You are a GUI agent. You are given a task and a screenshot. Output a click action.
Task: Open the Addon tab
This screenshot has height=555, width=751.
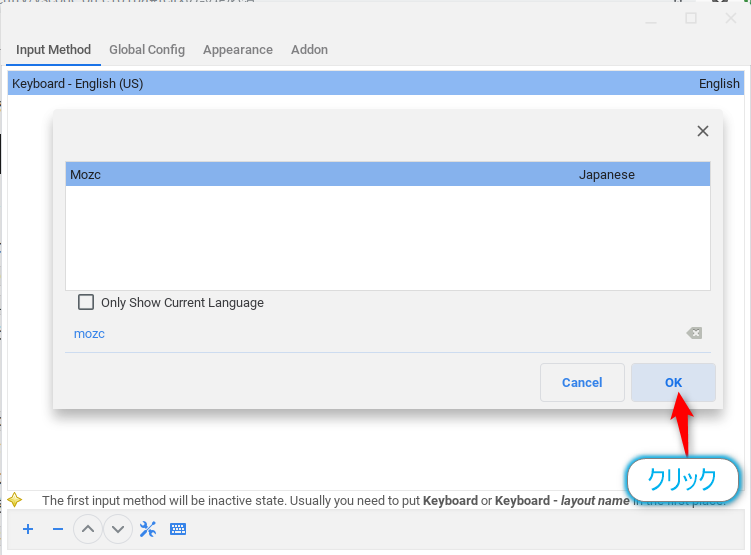(x=309, y=50)
